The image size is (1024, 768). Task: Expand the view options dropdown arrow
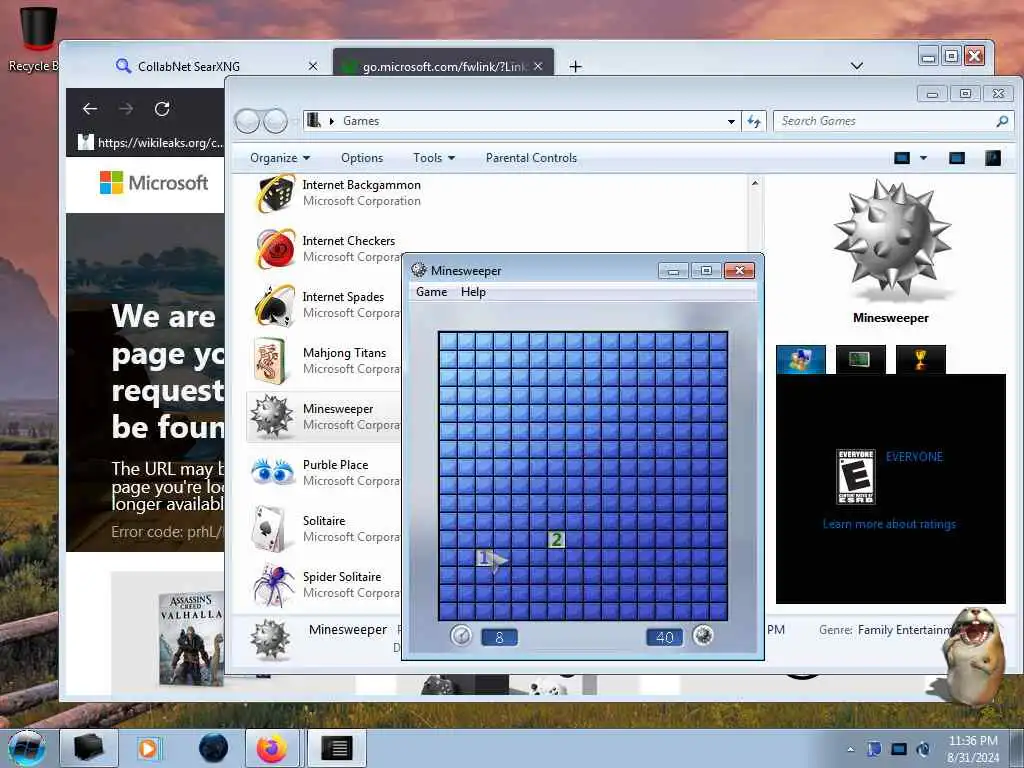(x=923, y=158)
